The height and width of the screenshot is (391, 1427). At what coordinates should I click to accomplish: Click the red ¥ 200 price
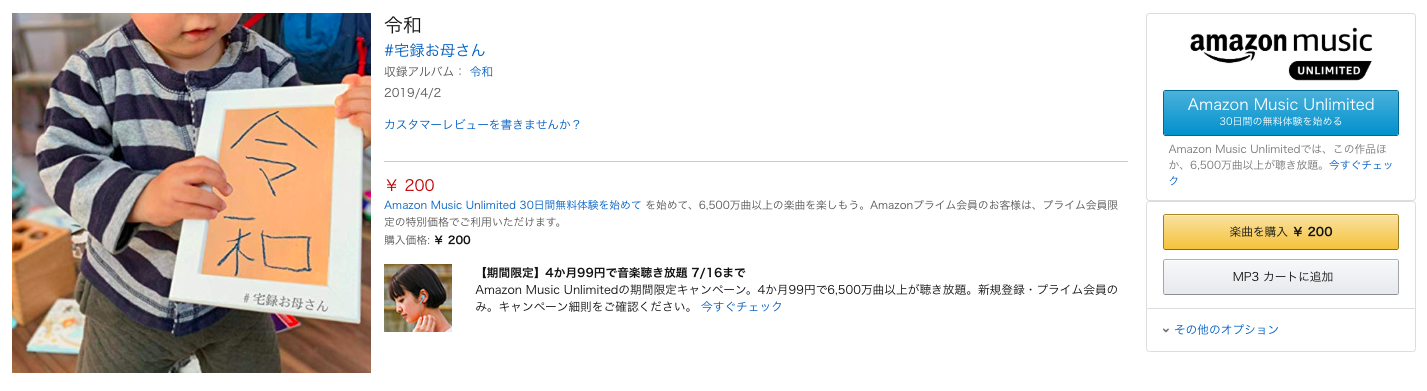click(410, 185)
